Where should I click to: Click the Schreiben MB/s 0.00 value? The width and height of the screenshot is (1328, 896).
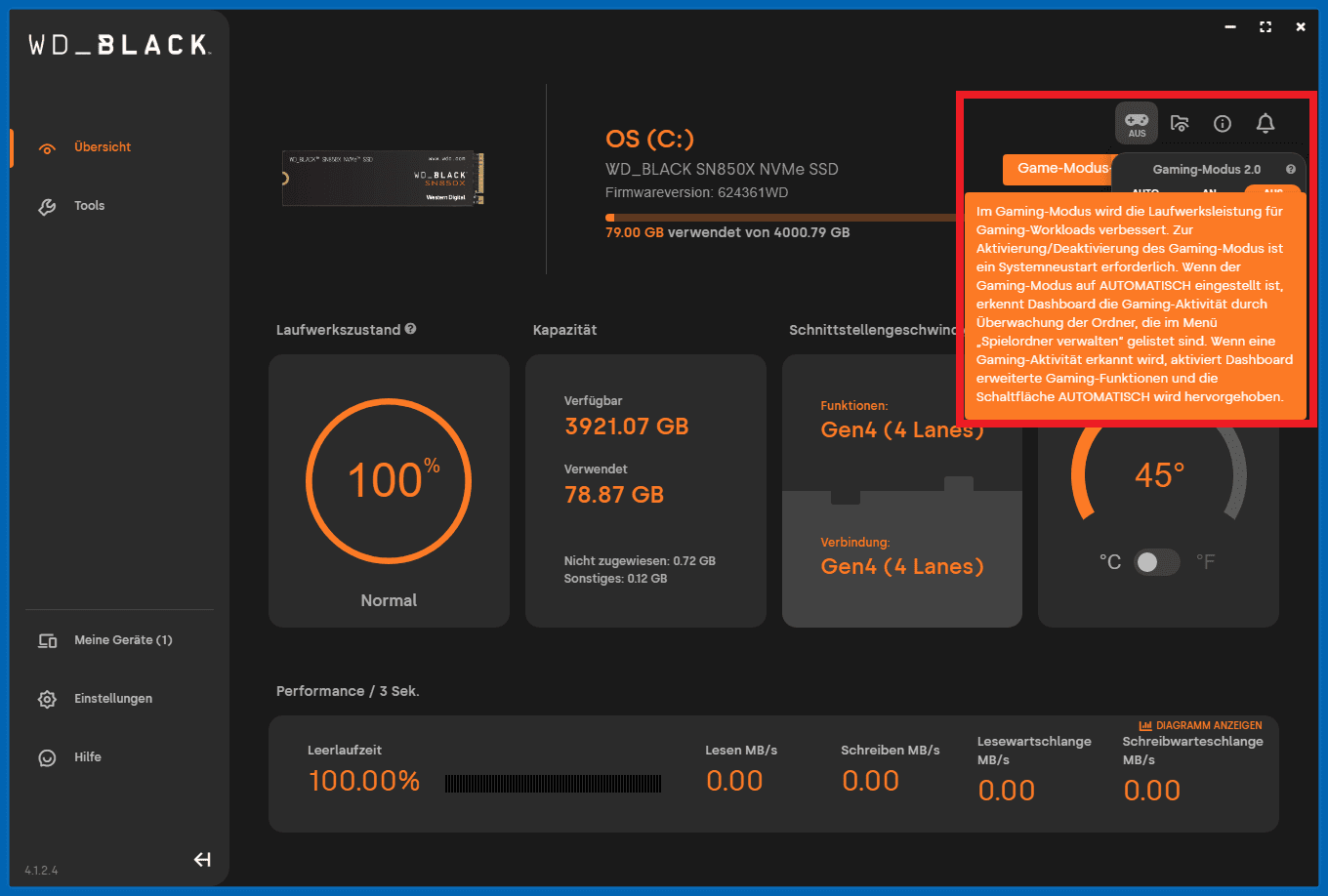(x=870, y=781)
